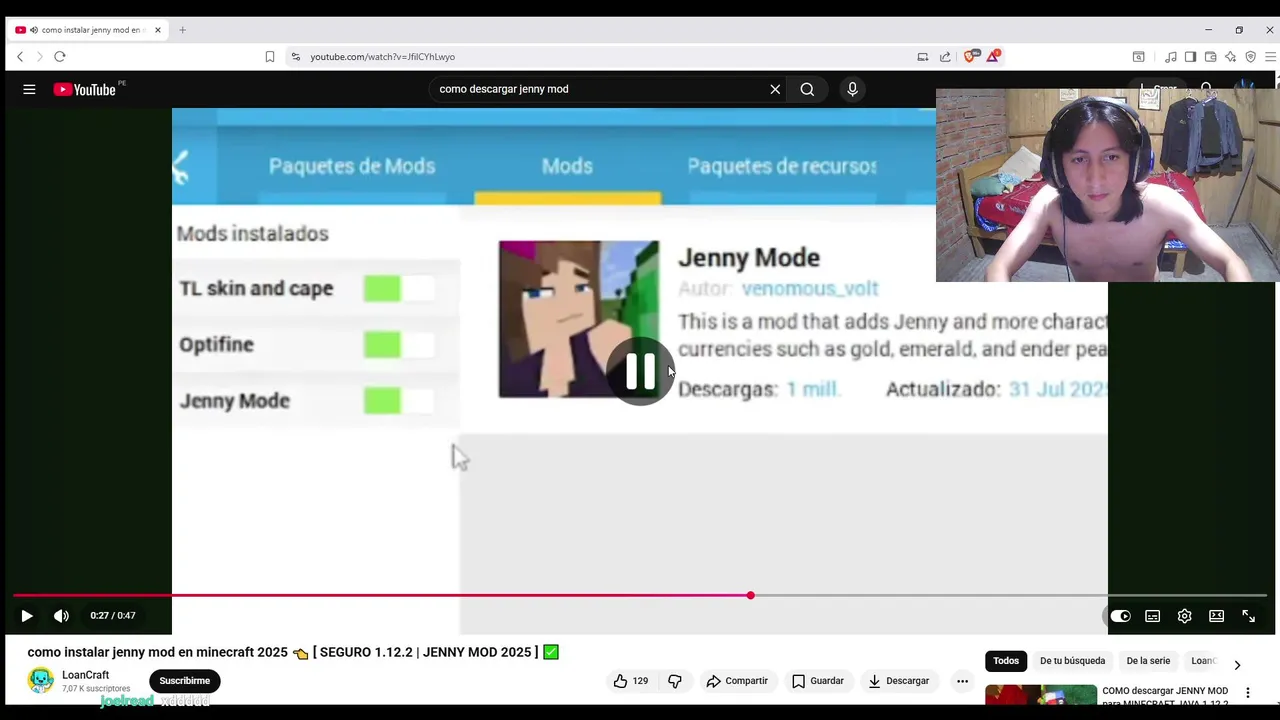Viewport: 1280px width, 720px height.
Task: Open 'COMO descargar JENNY MOD' video title
Action: coord(1165,697)
